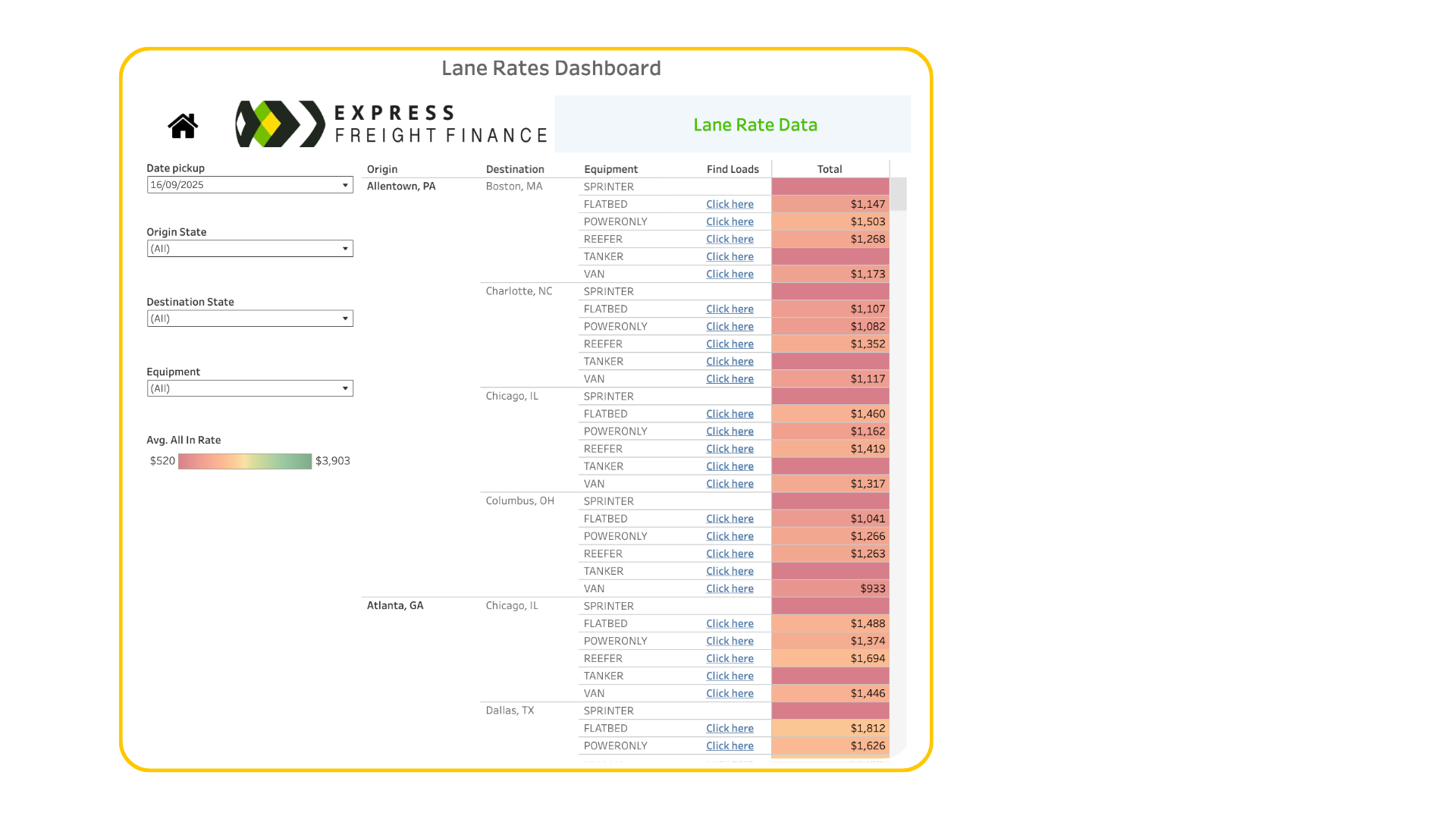Click the Home icon
Screen dimensions: 1456x819
pyautogui.click(x=183, y=126)
